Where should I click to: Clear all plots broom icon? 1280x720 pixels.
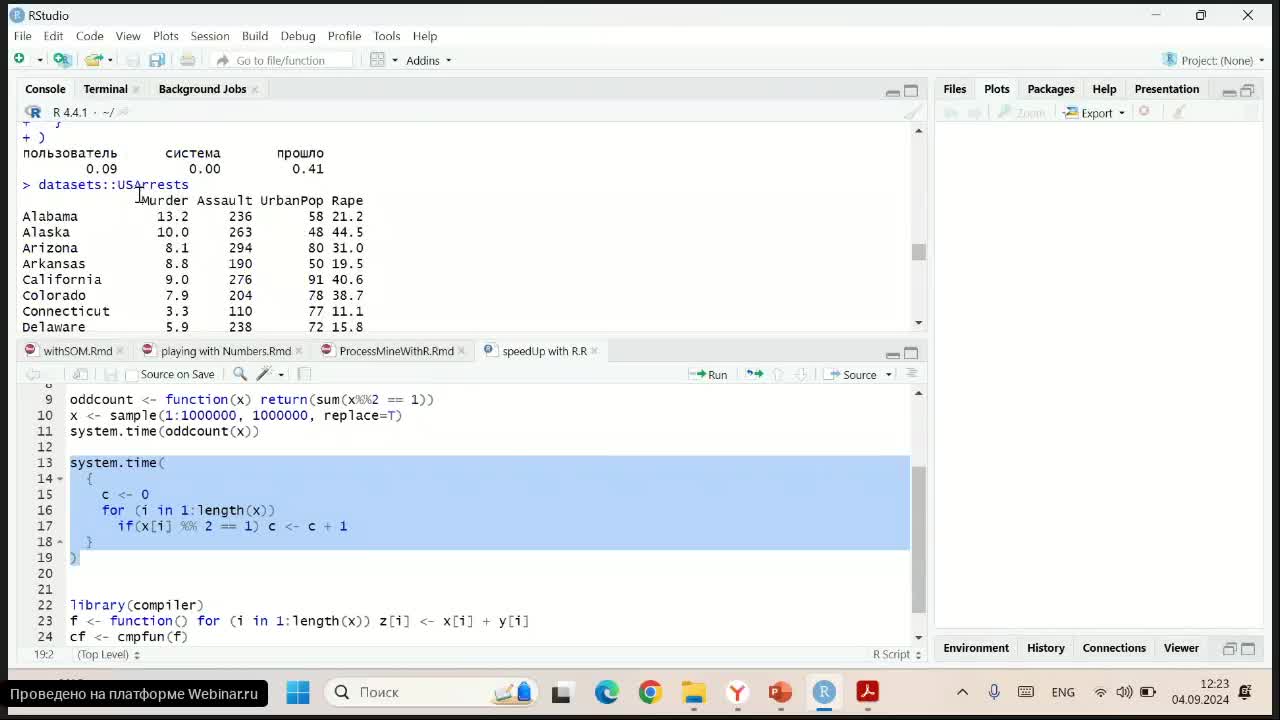1179,112
